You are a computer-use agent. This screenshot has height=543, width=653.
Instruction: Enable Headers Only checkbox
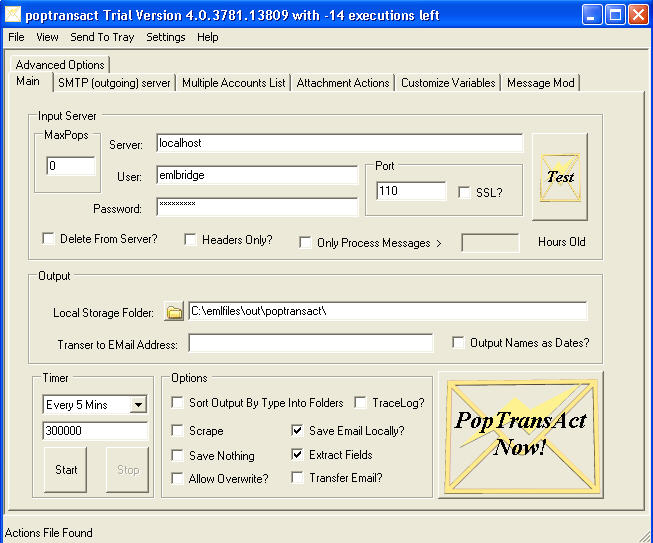(x=190, y=239)
